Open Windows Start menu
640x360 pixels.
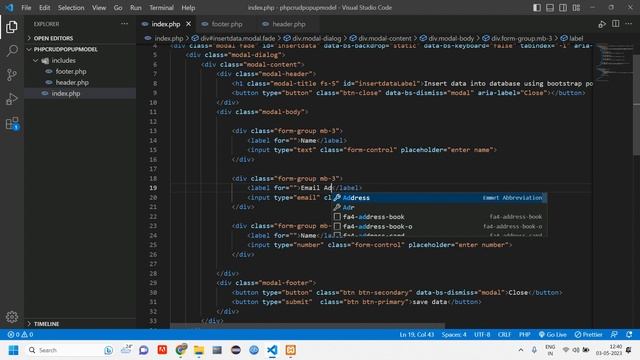pyautogui.click(x=13, y=350)
